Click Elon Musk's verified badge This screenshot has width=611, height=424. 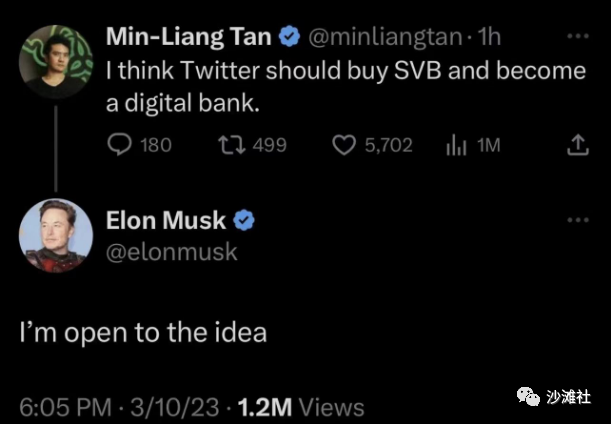(x=243, y=220)
